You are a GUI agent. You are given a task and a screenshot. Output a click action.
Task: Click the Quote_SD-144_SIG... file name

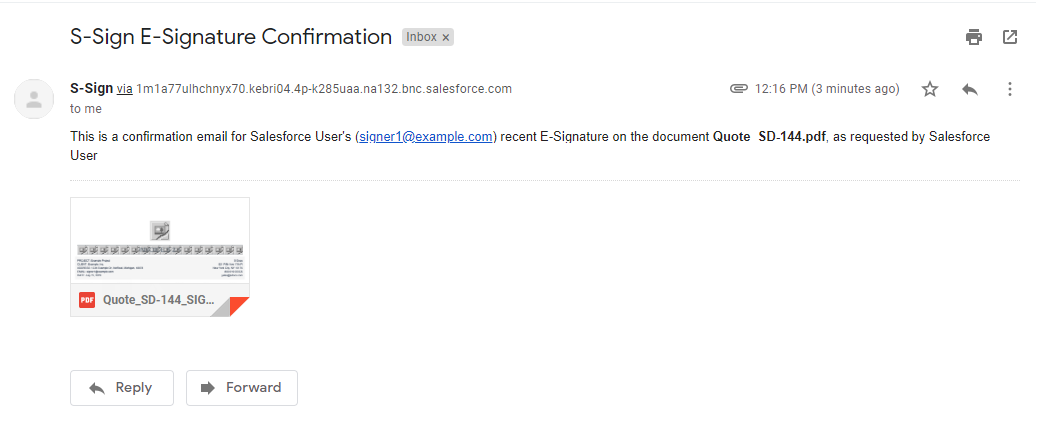[159, 300]
